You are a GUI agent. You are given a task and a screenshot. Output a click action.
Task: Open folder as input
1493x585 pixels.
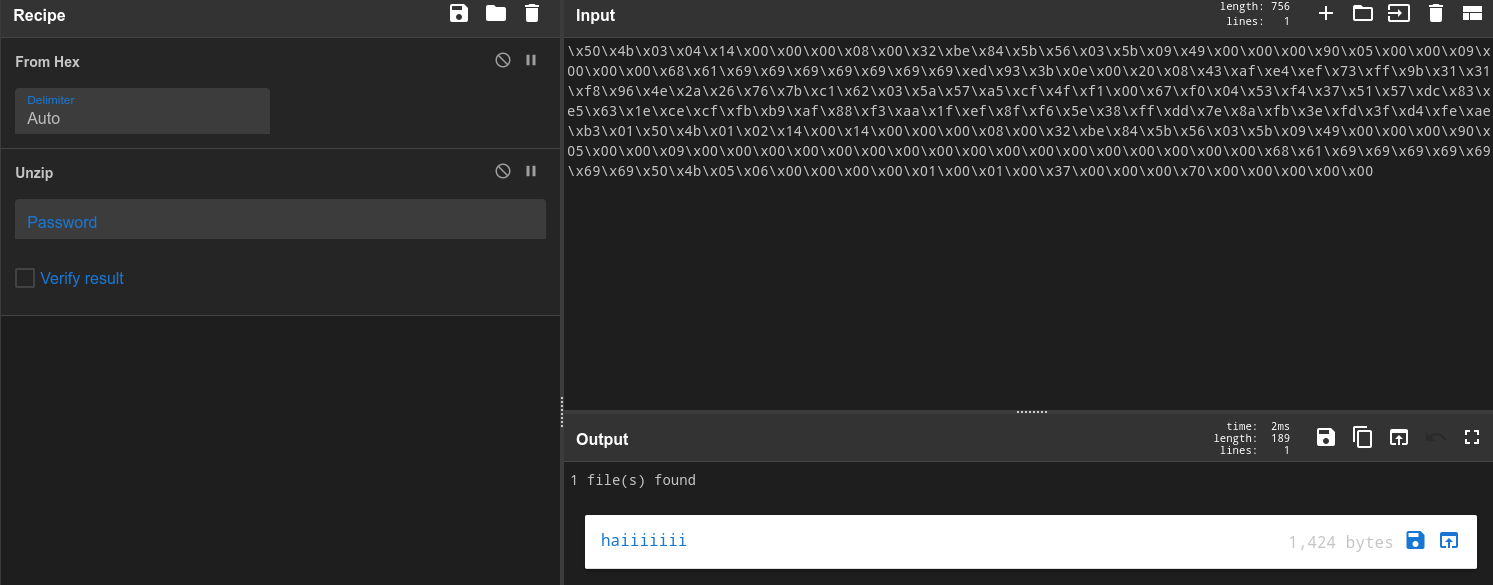point(1362,13)
